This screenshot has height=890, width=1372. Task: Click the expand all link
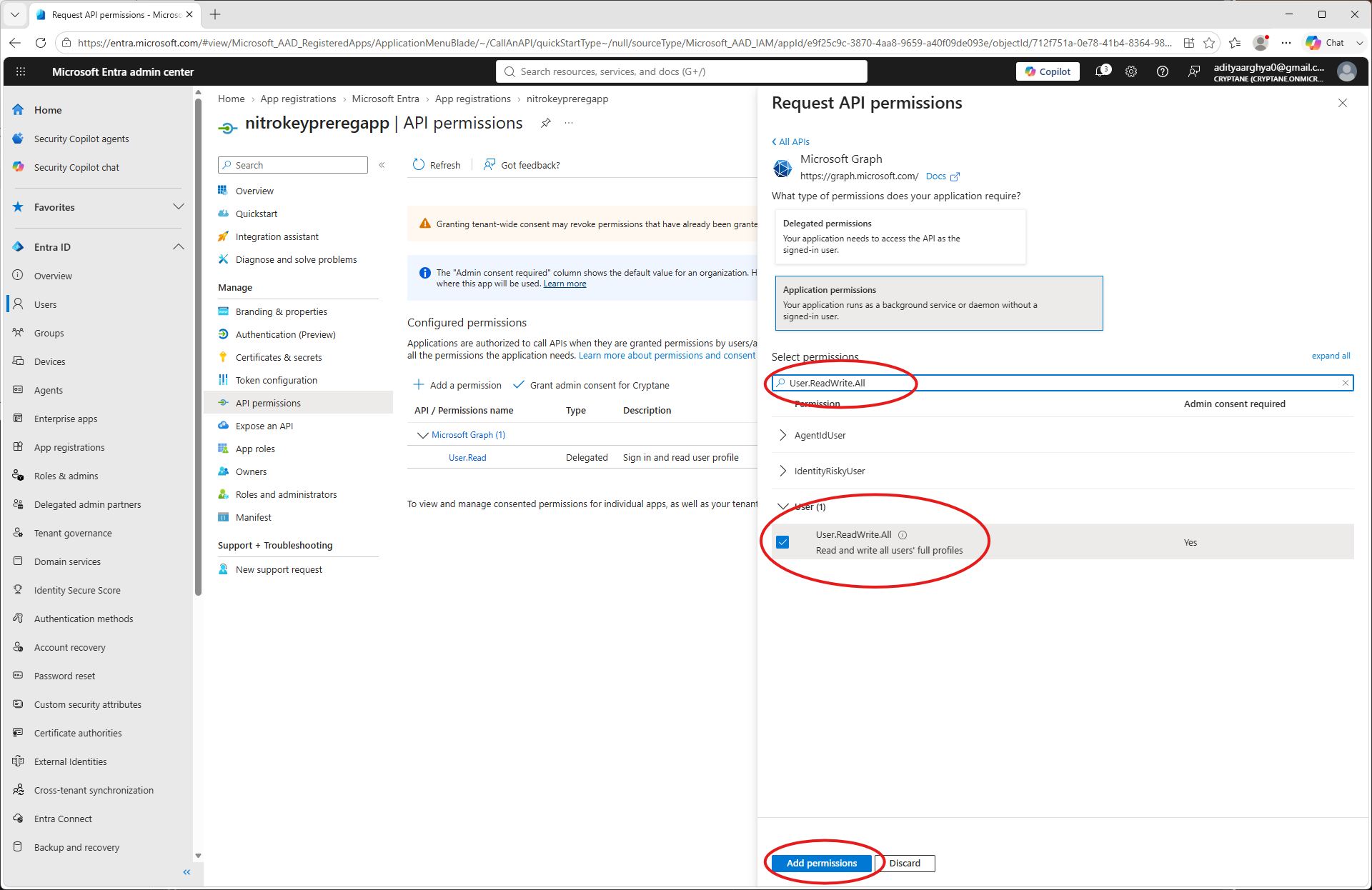(x=1331, y=356)
